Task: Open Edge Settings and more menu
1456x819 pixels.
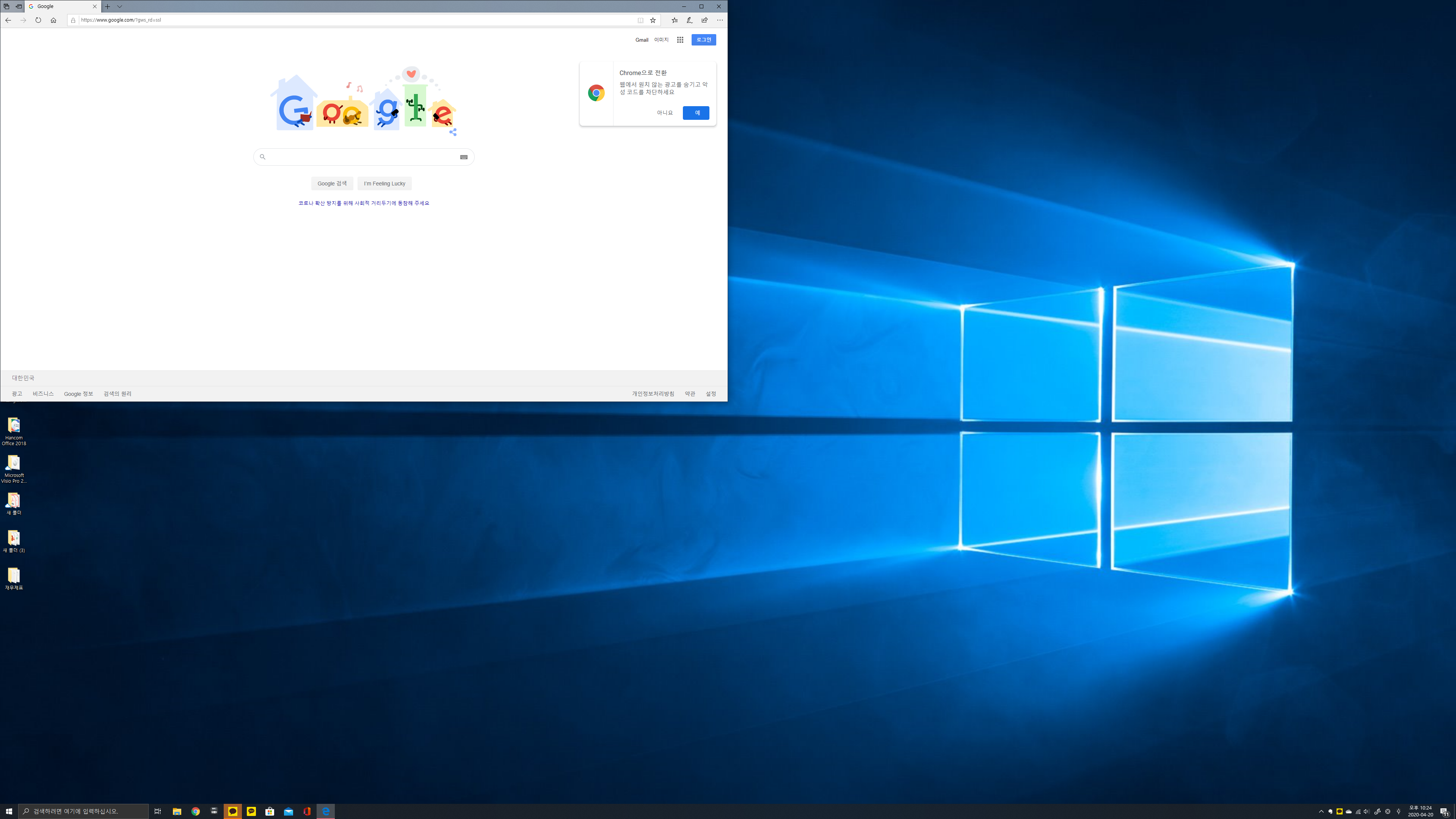Action: [720, 20]
